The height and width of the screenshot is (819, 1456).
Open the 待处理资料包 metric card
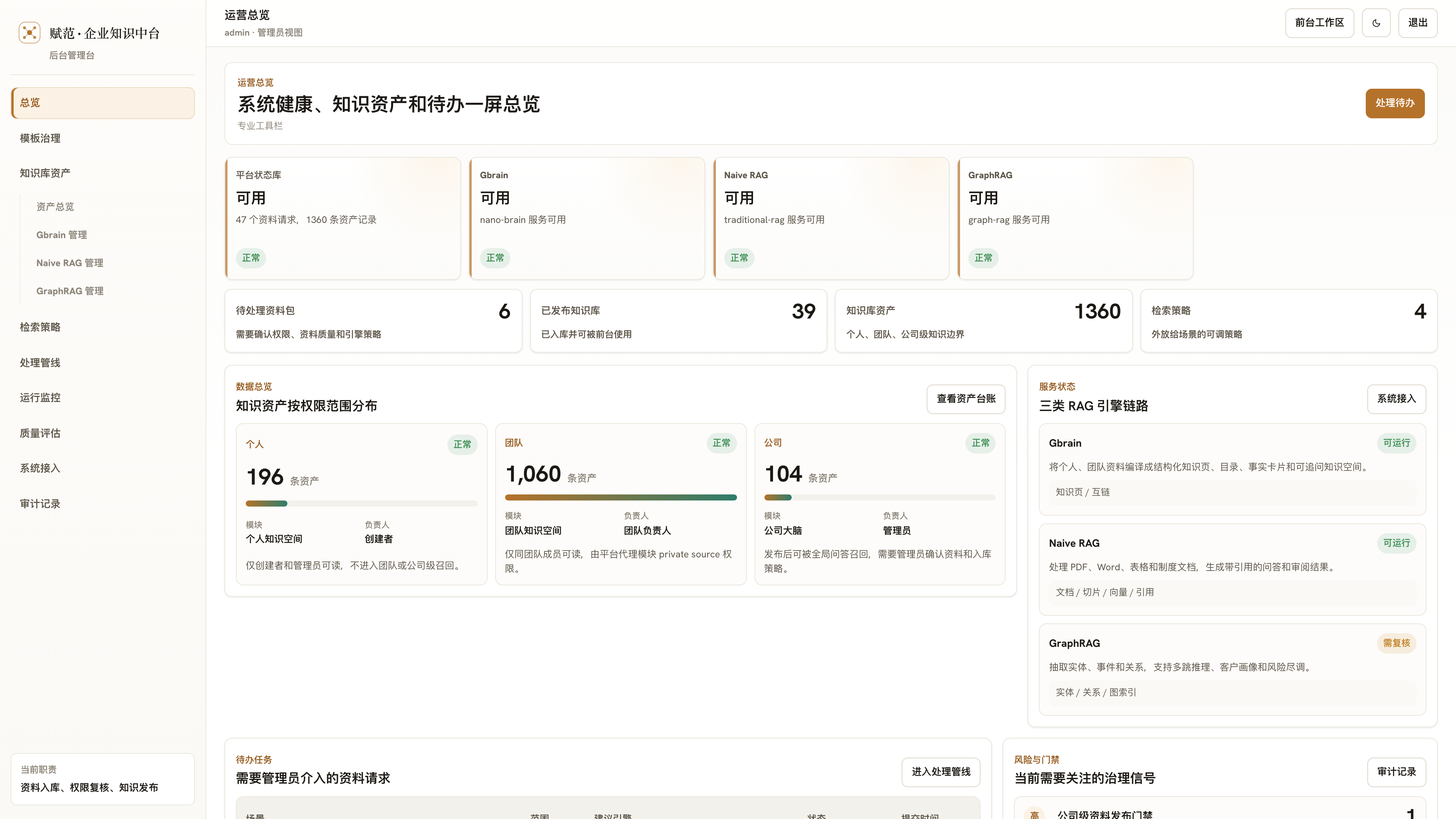pos(373,321)
